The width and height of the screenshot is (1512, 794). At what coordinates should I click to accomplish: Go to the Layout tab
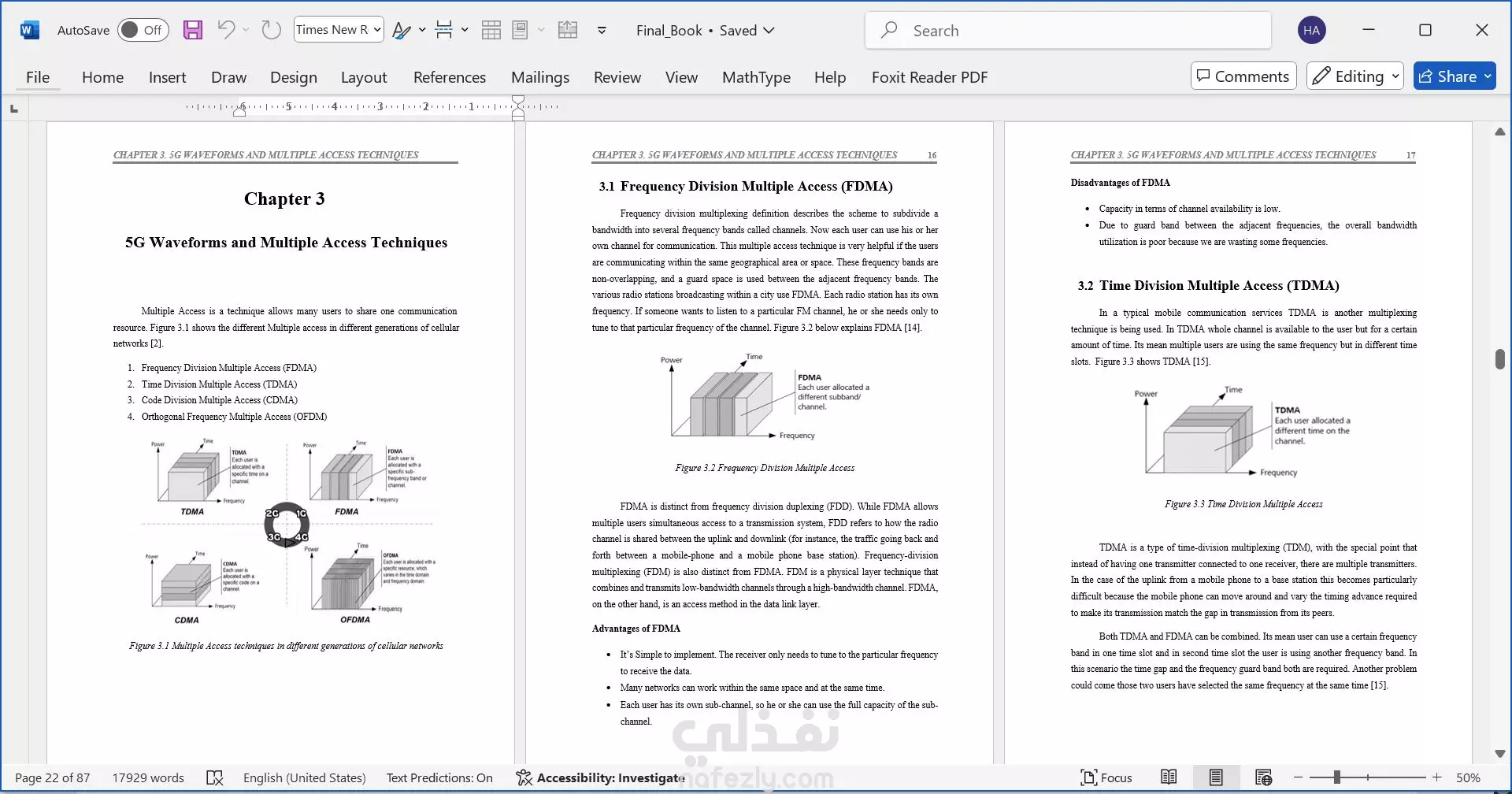tap(364, 77)
